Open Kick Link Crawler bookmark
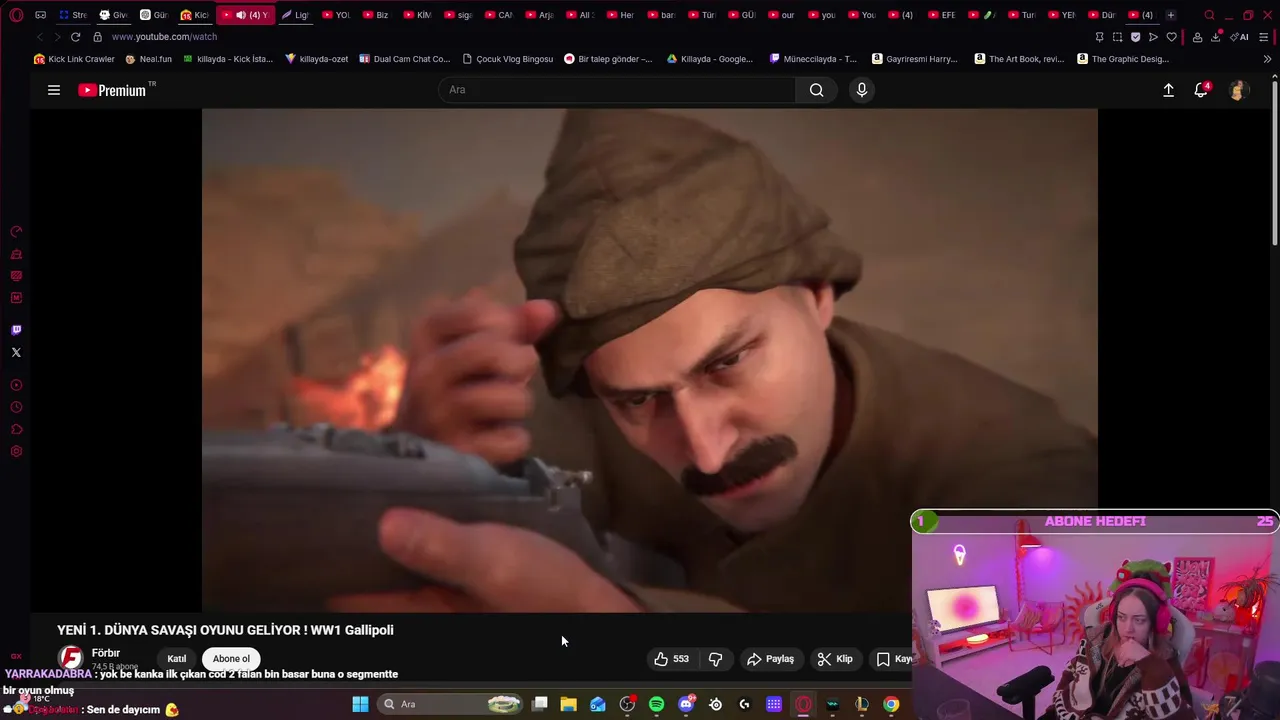1280x720 pixels. tap(74, 59)
